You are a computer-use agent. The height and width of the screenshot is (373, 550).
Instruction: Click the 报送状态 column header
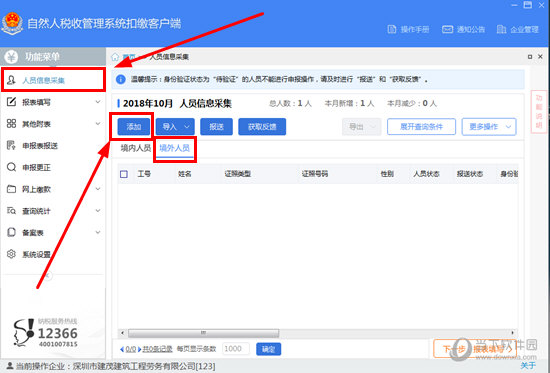pyautogui.click(x=470, y=174)
